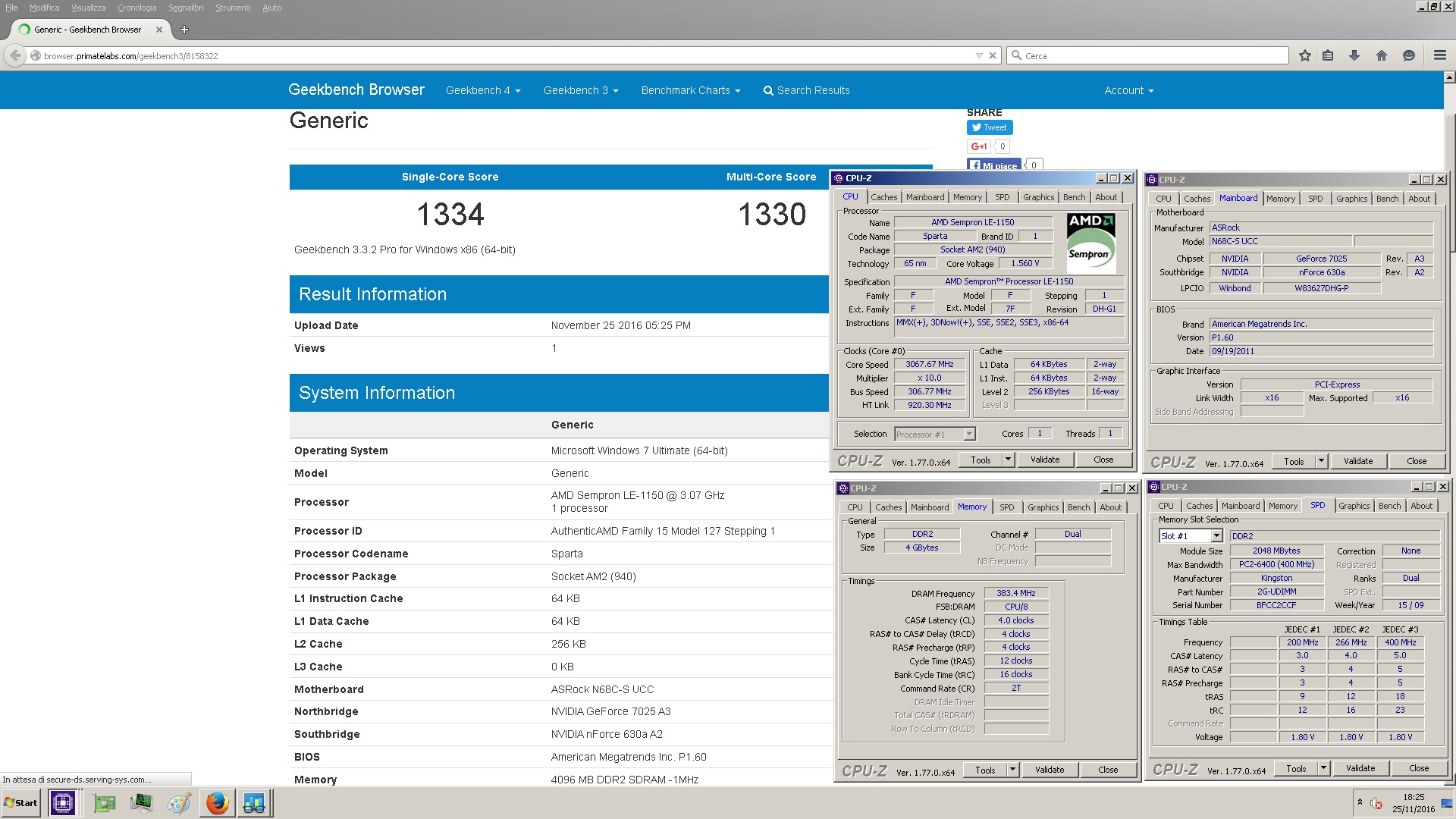The width and height of the screenshot is (1456, 819).
Task: Switch to Bench tab in CPU window
Action: coord(1074,197)
